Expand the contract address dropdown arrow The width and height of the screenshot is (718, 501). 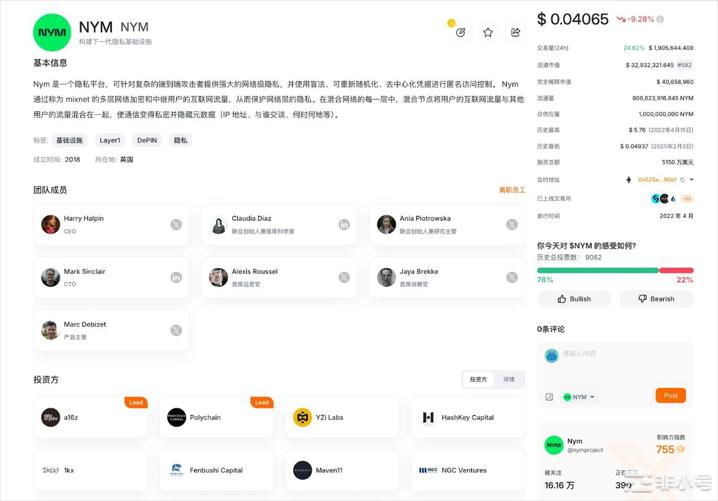pyautogui.click(x=691, y=180)
